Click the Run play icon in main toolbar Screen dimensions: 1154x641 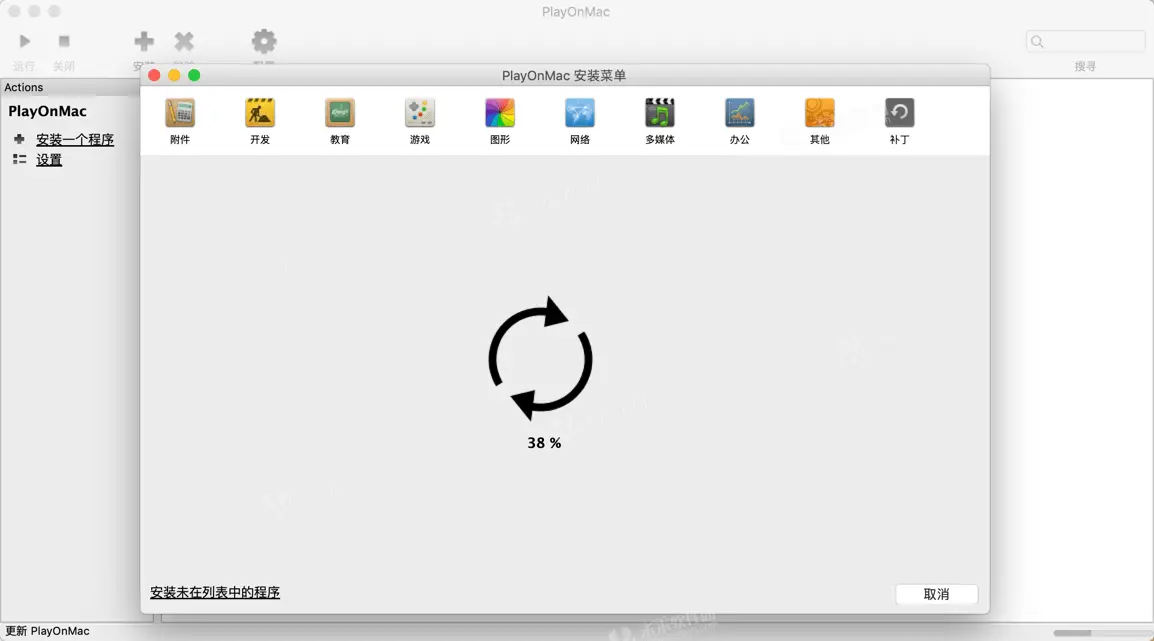(24, 41)
